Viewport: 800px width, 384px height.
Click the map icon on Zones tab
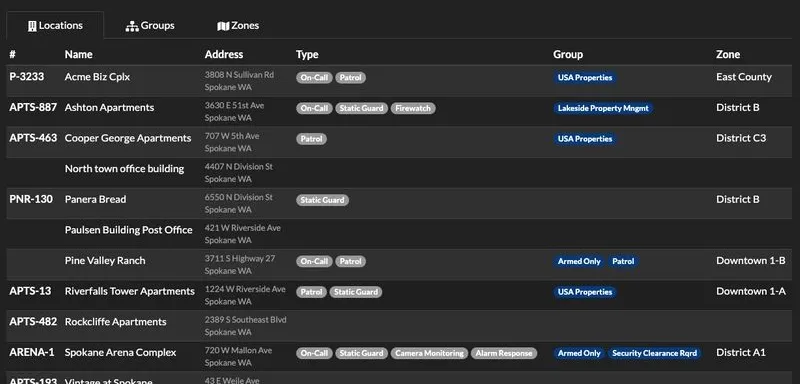(223, 26)
